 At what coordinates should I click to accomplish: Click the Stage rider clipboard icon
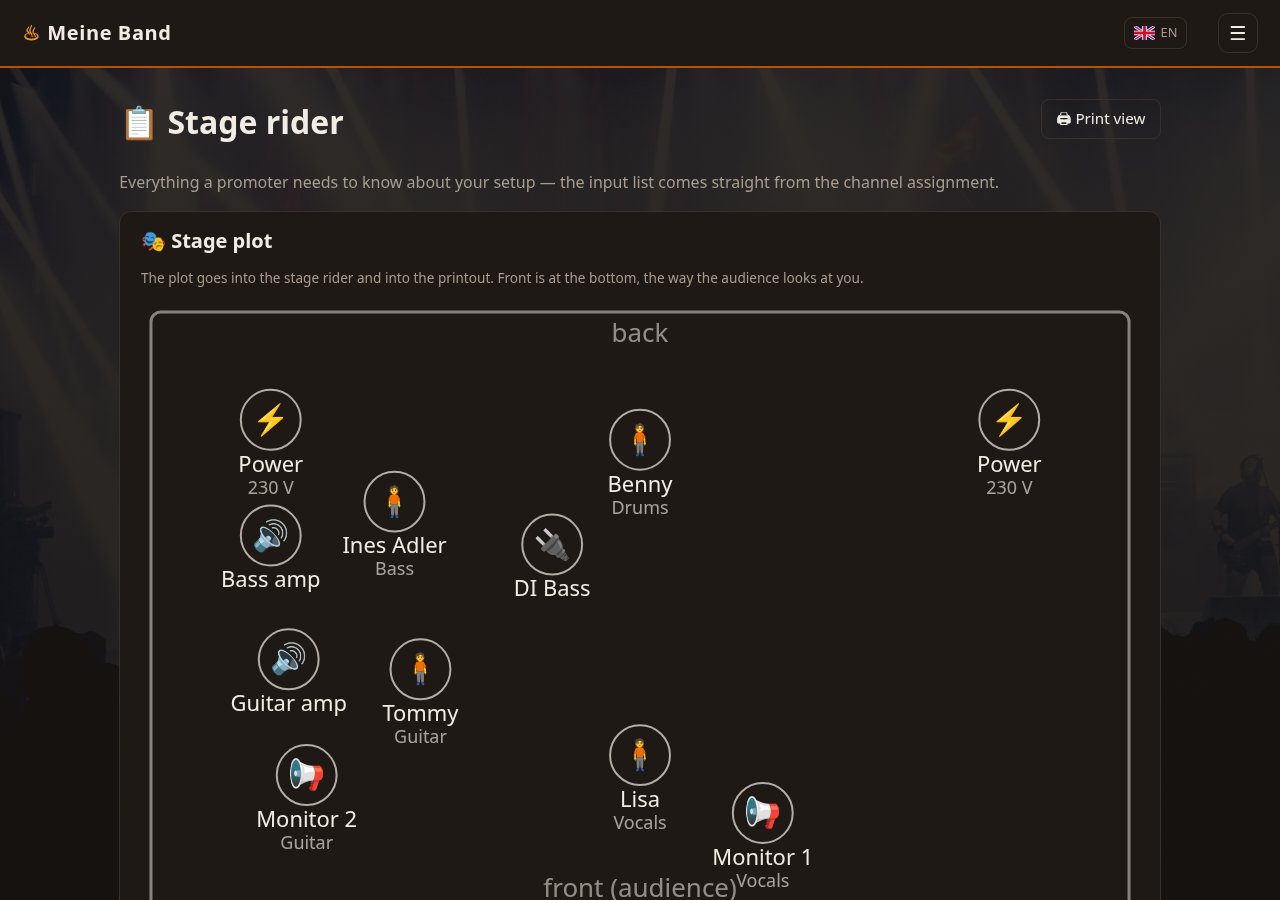[139, 123]
